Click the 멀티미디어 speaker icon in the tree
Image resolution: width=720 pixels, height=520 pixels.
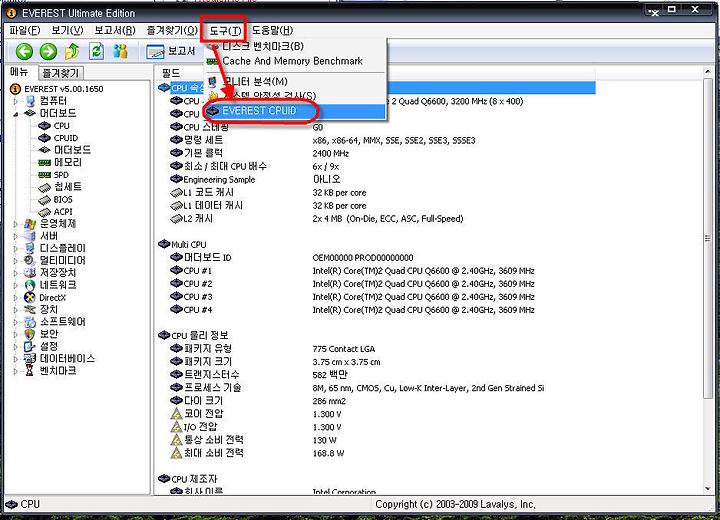coord(30,260)
